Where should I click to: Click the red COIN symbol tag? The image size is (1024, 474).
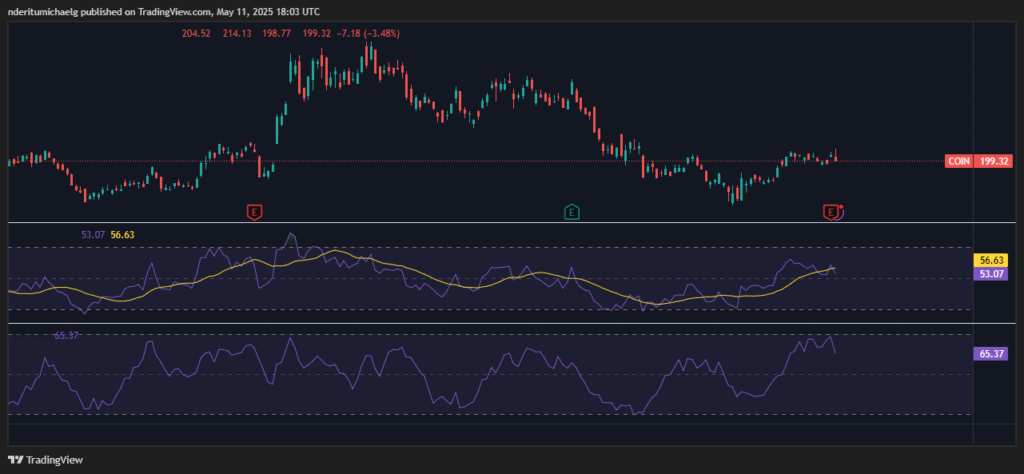pyautogui.click(x=958, y=161)
